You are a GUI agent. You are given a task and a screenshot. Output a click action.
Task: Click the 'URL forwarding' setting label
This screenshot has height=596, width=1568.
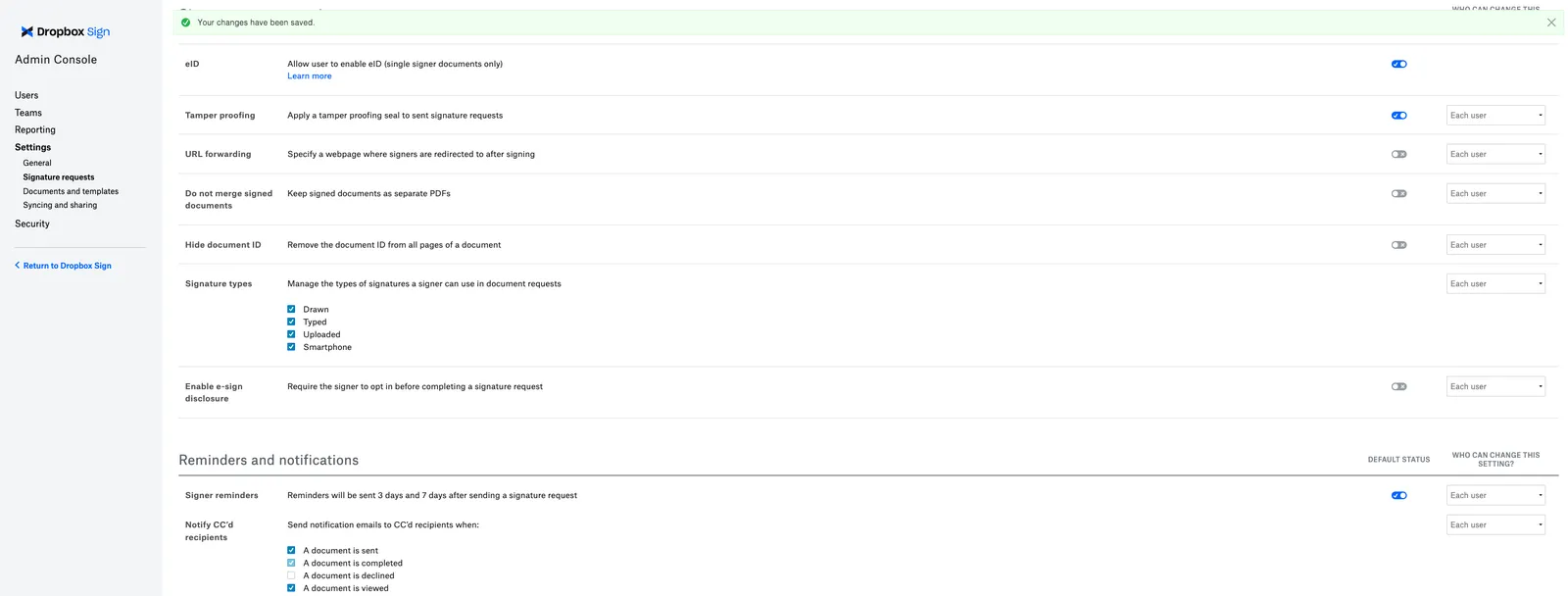click(x=218, y=154)
